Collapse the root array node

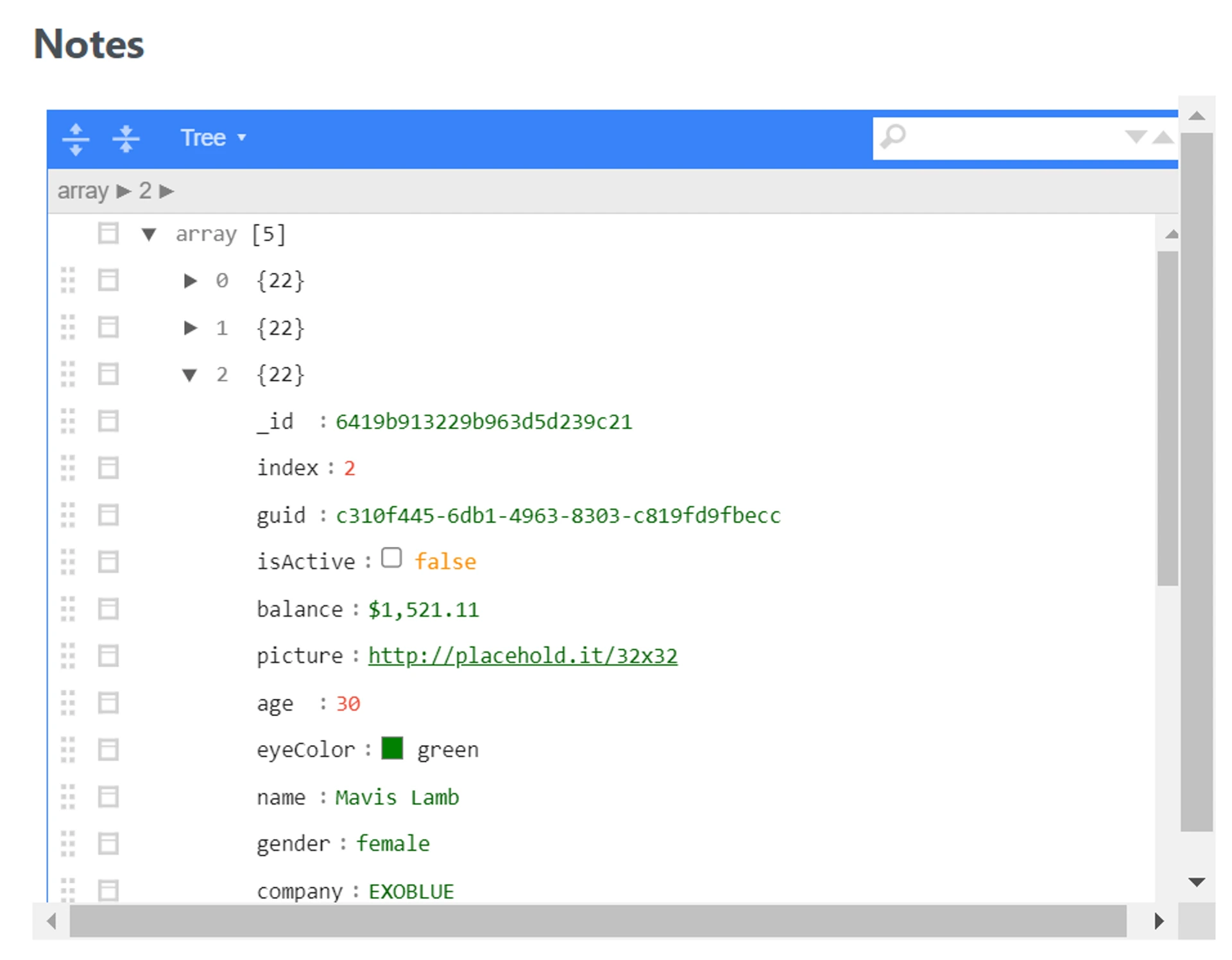pos(149,234)
